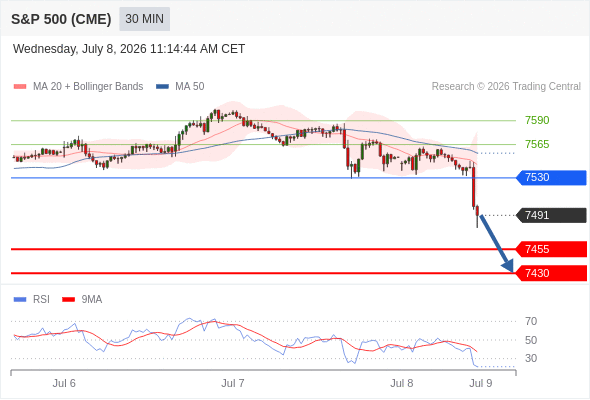Click the MA 50 legend swatch

(x=162, y=87)
